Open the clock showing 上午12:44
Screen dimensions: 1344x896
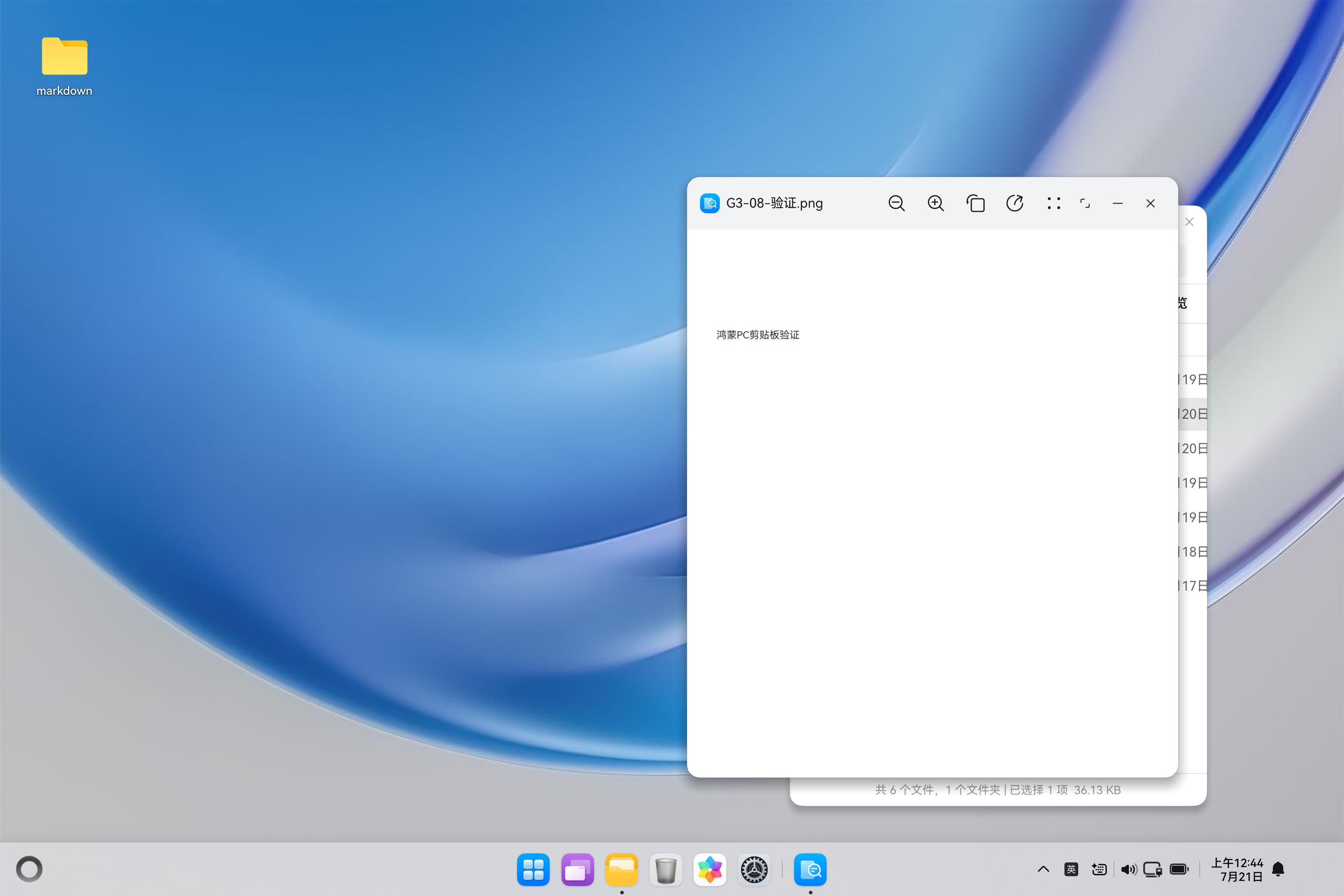coord(1237,870)
